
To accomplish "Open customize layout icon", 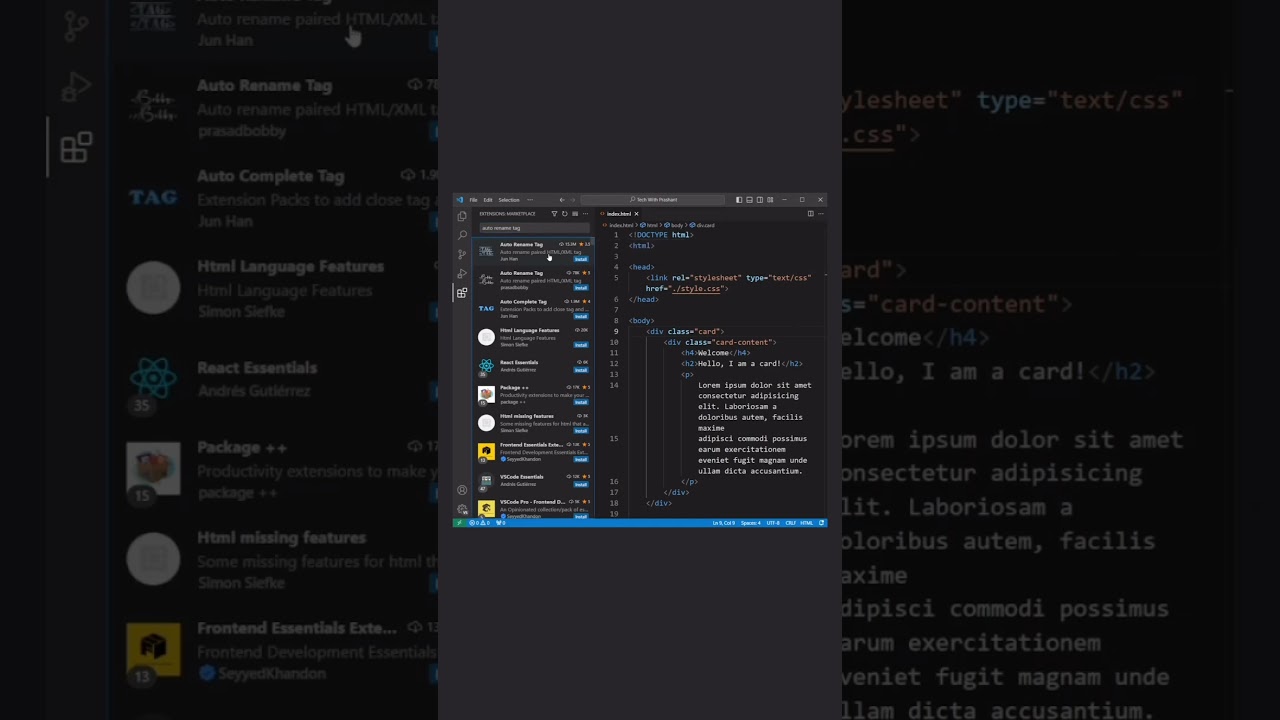I will tap(770, 200).
